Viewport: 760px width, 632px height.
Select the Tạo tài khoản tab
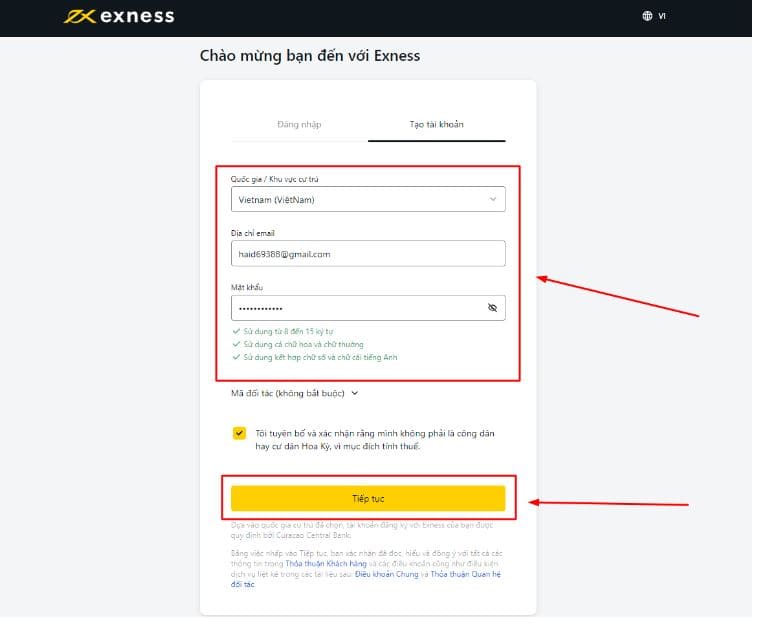[436, 125]
